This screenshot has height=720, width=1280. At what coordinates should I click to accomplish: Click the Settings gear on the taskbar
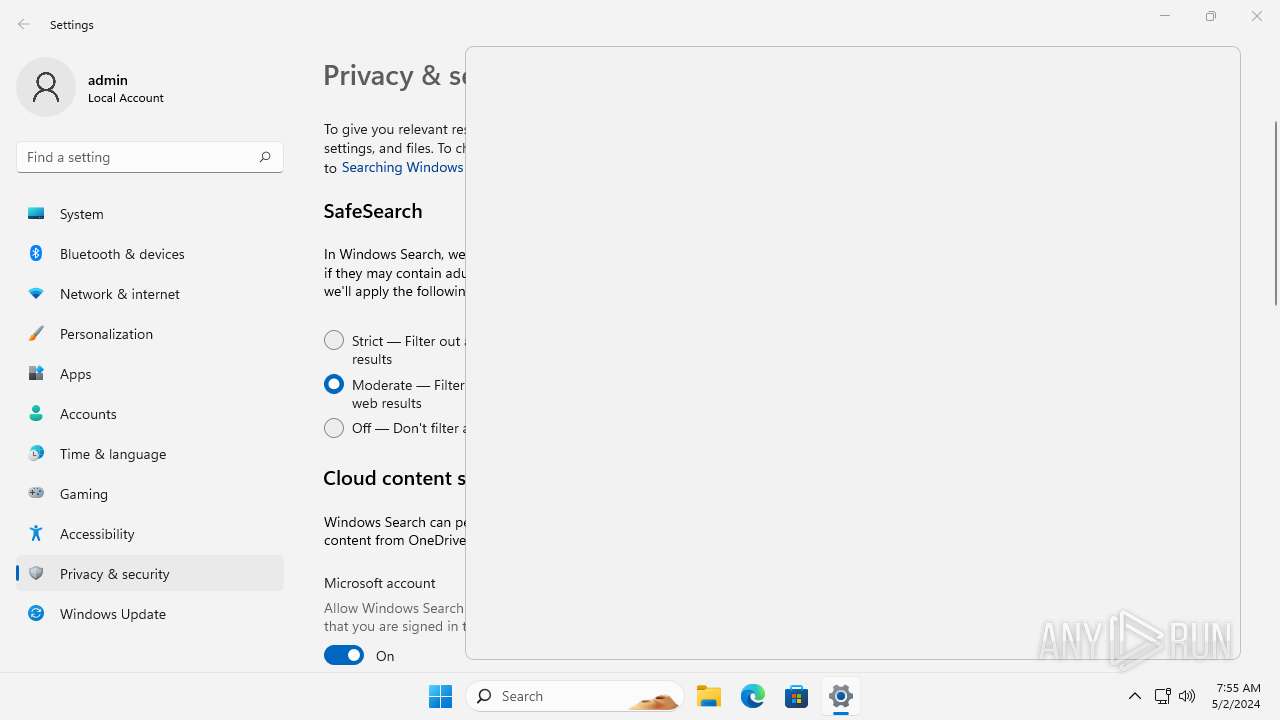[x=841, y=696]
